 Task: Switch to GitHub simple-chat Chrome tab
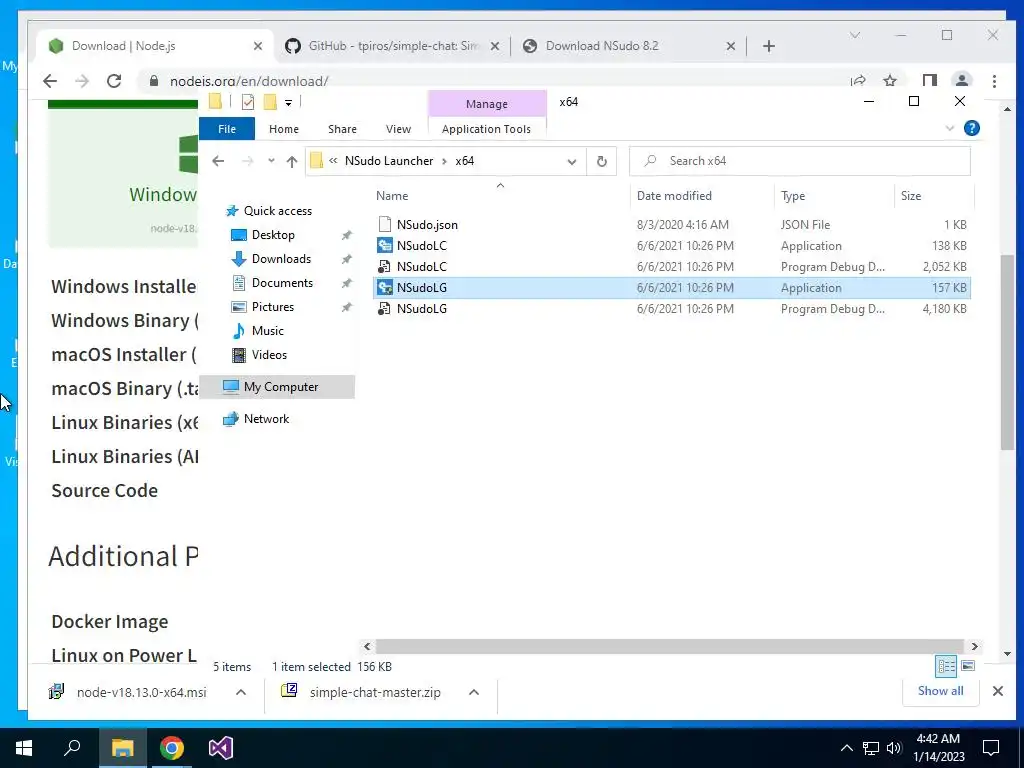click(393, 46)
